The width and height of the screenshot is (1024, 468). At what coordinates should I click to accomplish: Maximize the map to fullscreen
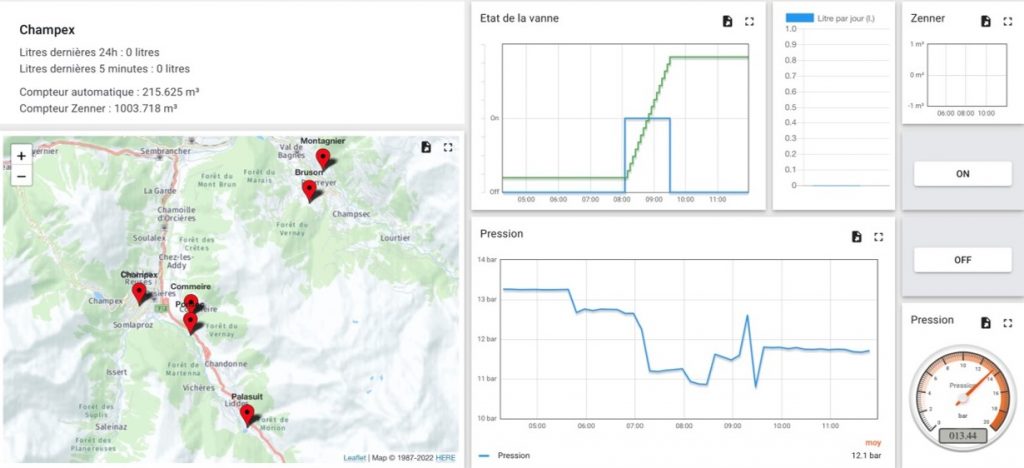point(448,147)
